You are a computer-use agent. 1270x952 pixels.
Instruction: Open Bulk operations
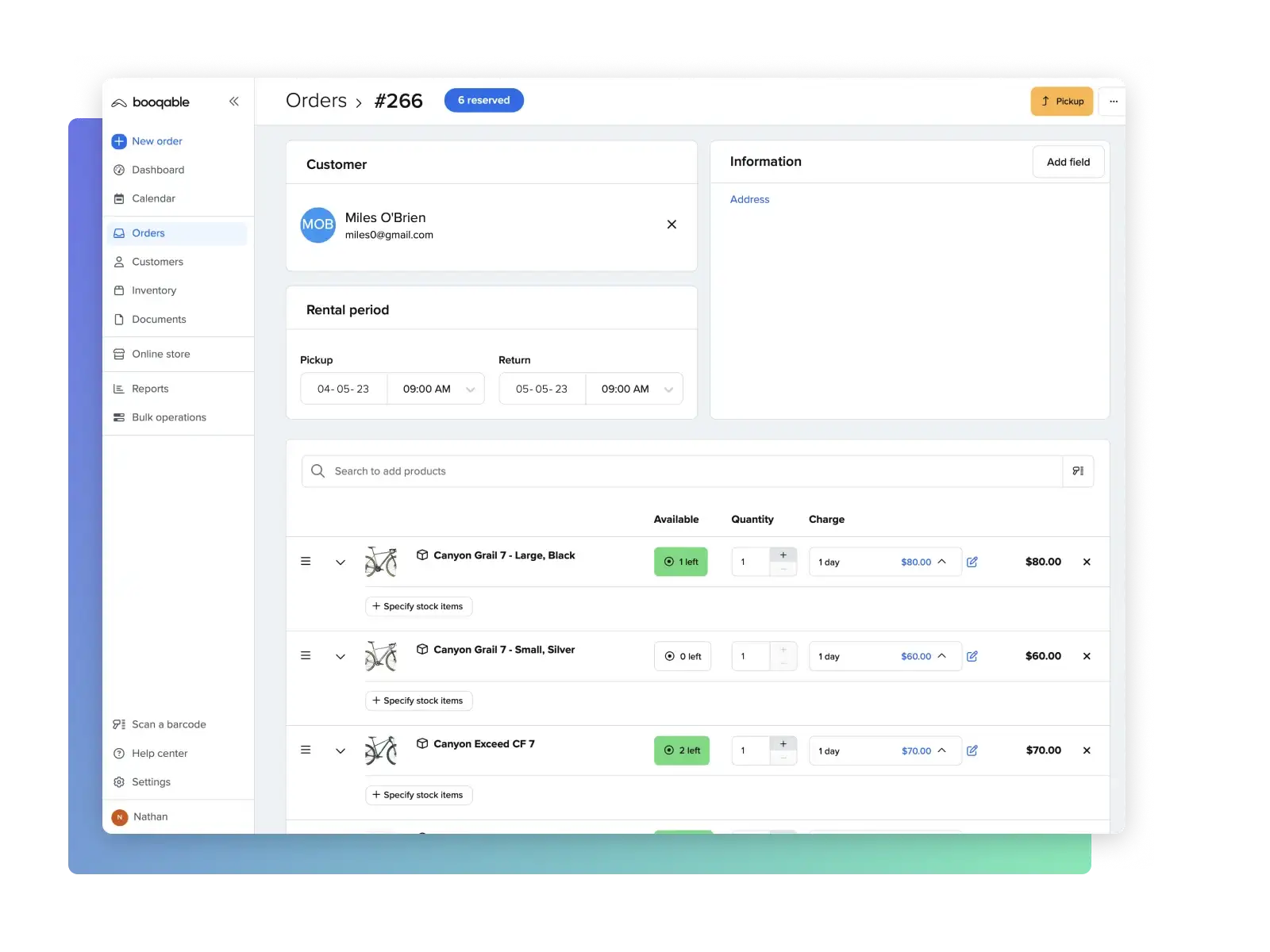(x=160, y=417)
